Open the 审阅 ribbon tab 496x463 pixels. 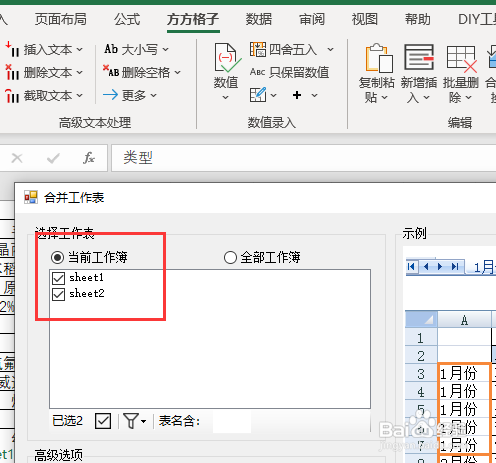coord(312,19)
